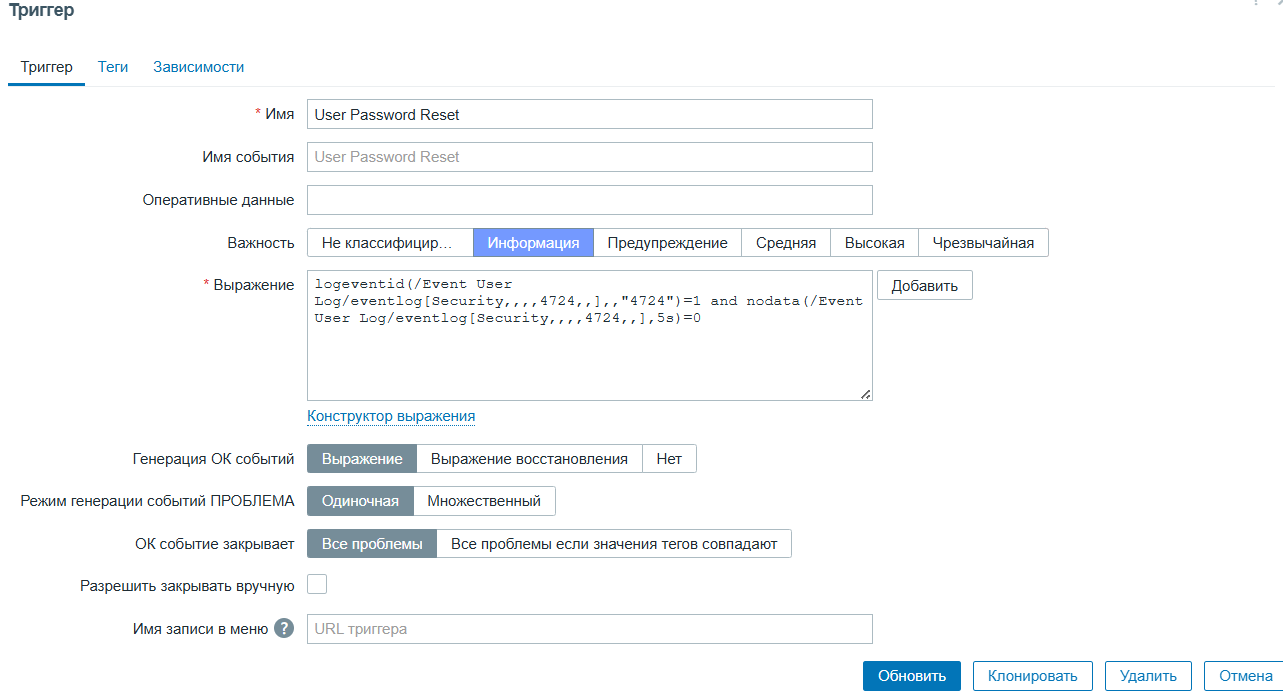Click 'Обновить' to save the trigger
Screen dimensions: 1283x698
912,676
